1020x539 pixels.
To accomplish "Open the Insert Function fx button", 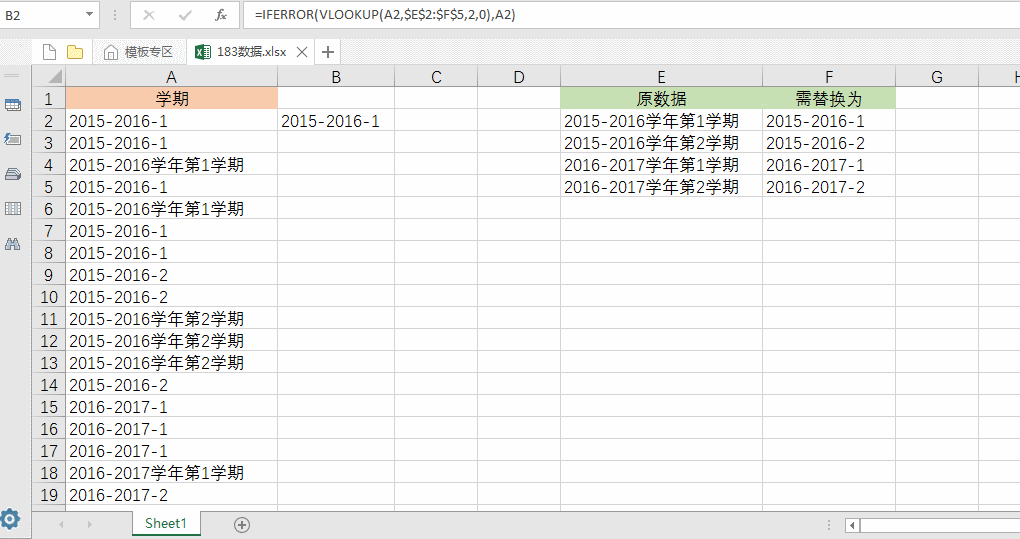I will [x=221, y=15].
